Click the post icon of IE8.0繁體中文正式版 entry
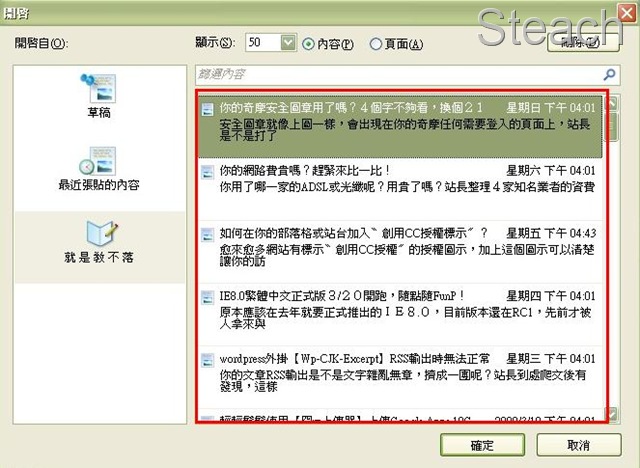 tap(207, 297)
